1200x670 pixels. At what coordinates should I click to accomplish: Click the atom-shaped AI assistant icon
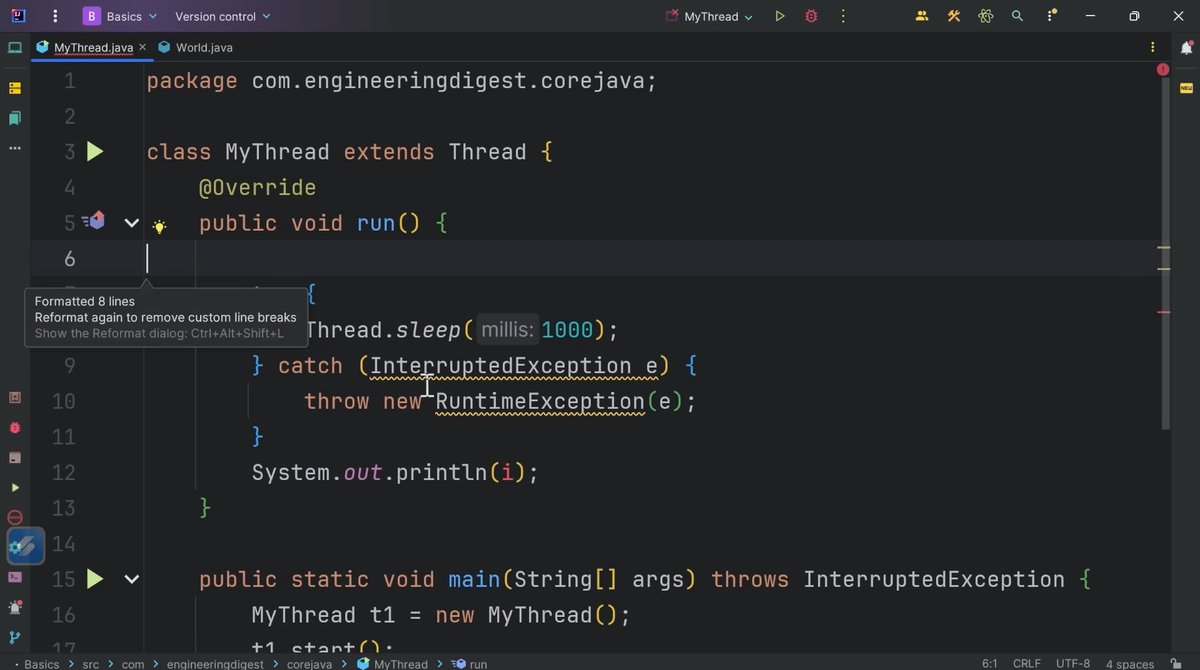[x=986, y=16]
